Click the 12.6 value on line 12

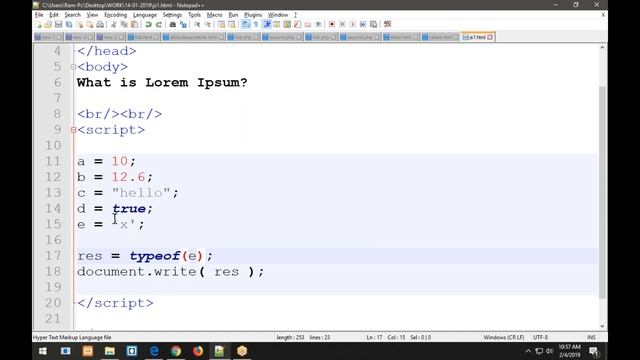pos(128,177)
